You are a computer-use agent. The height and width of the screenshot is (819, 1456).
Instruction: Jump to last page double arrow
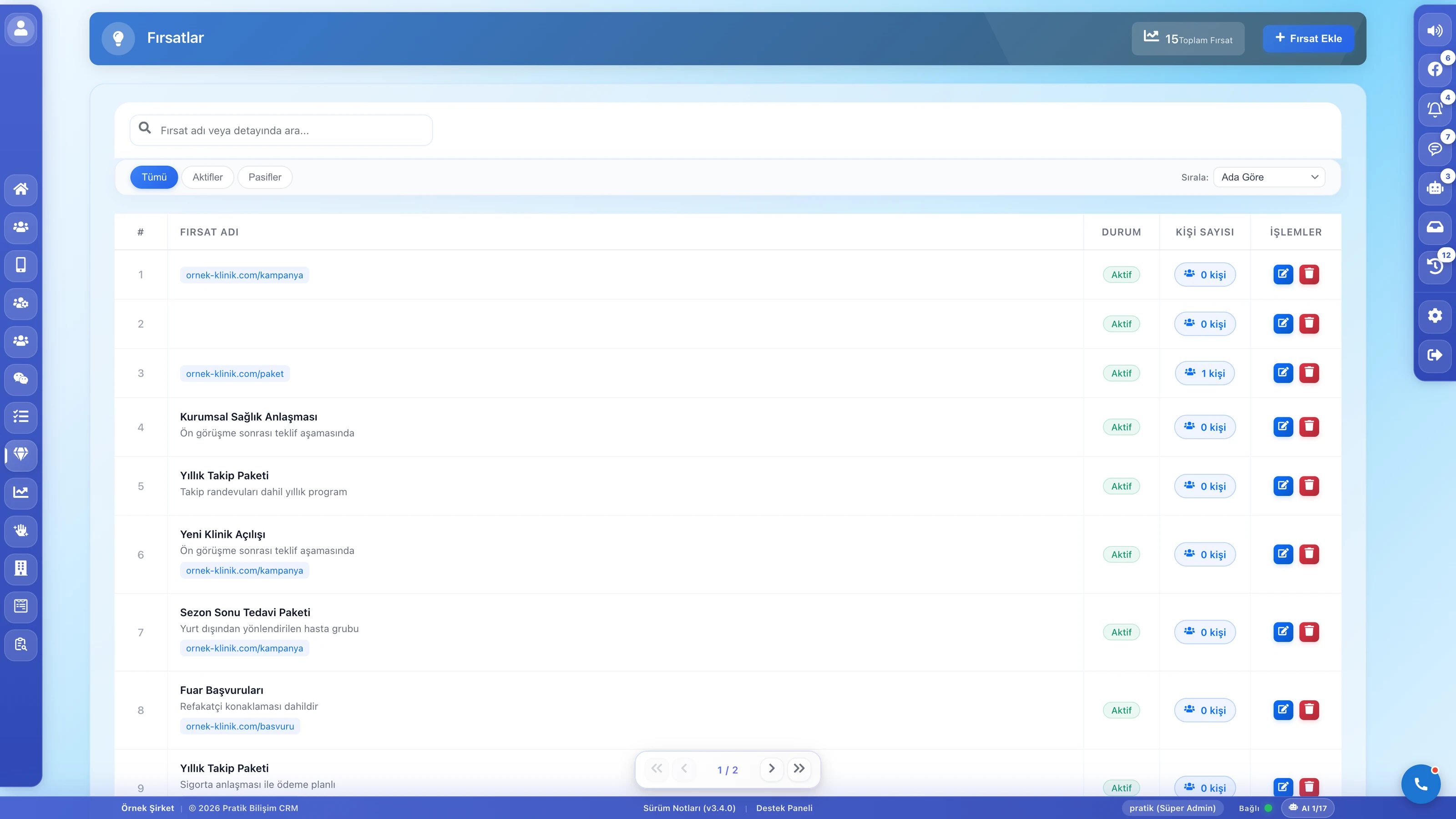click(799, 768)
